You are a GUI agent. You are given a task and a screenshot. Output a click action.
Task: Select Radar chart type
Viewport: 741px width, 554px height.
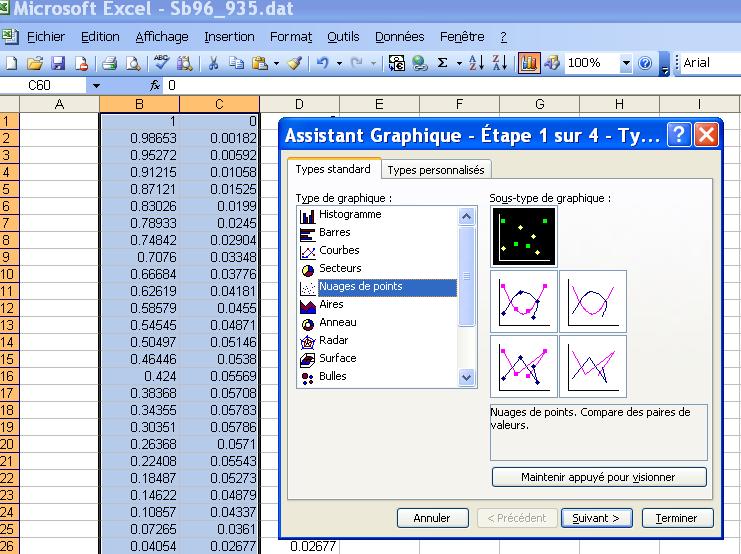tap(377, 340)
